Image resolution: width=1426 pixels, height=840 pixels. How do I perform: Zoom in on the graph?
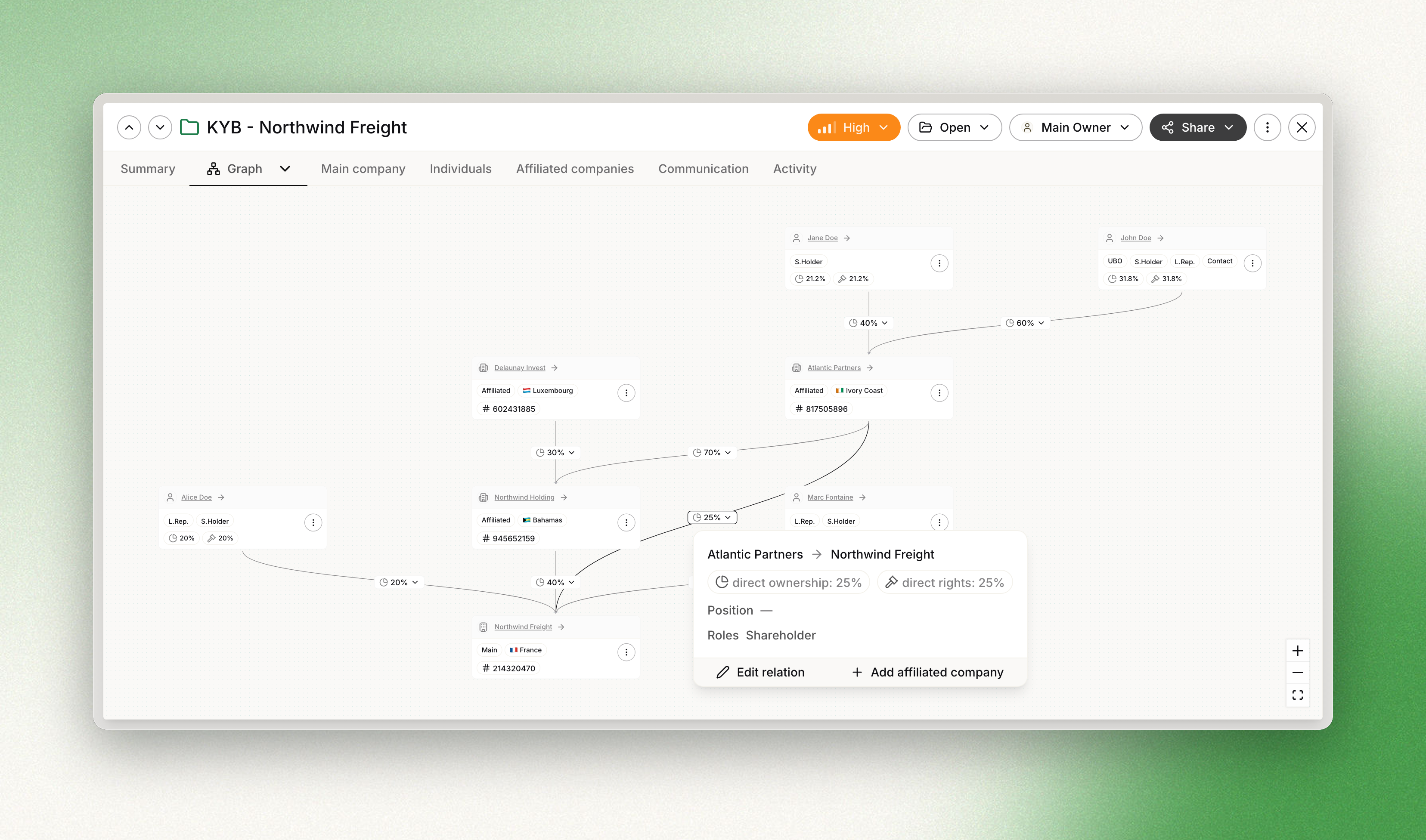click(1297, 651)
